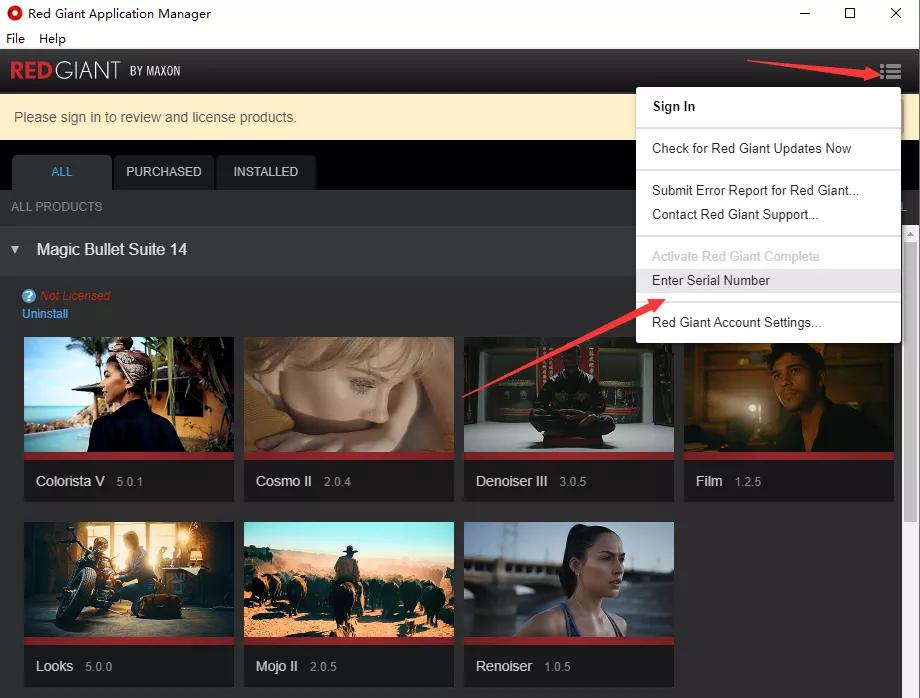The width and height of the screenshot is (920, 698).
Task: Open the Help menu
Action: 52,38
